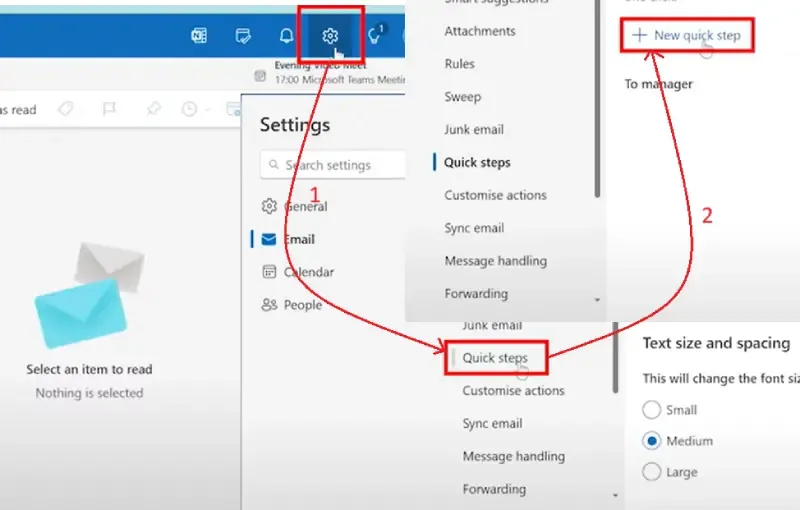Click the General gear icon
The height and width of the screenshot is (510, 800).
269,206
